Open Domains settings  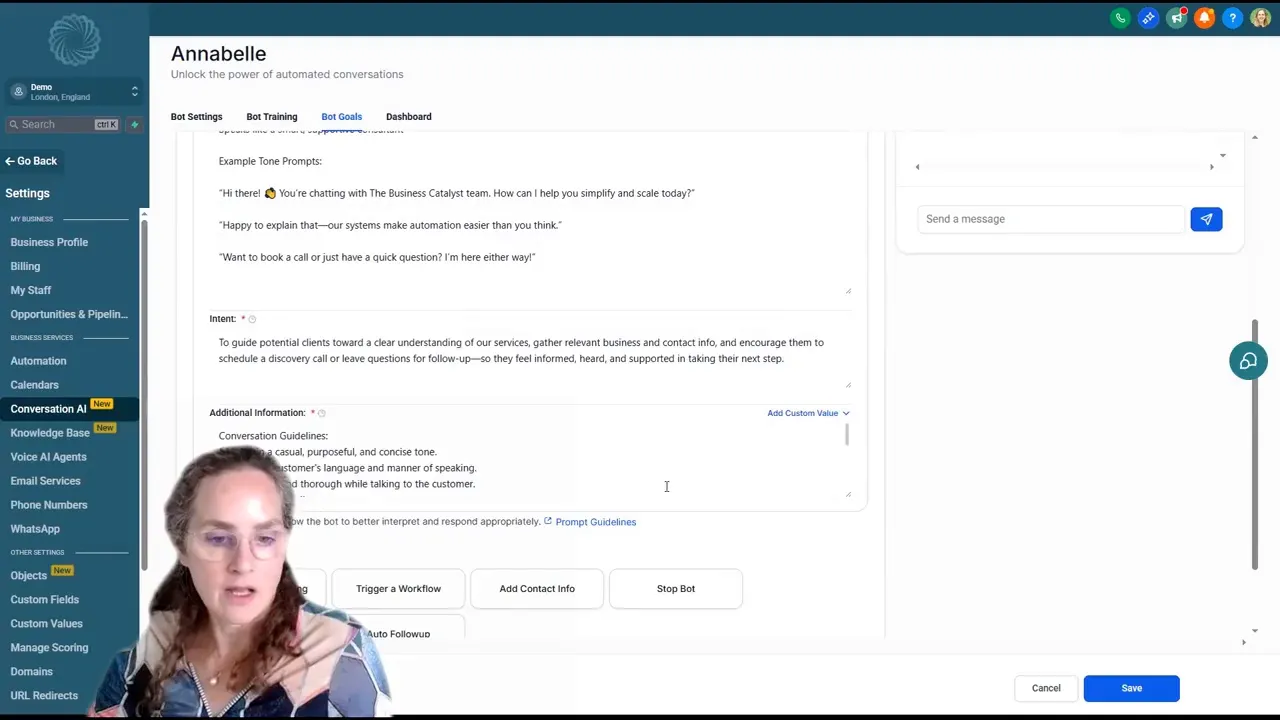point(31,672)
